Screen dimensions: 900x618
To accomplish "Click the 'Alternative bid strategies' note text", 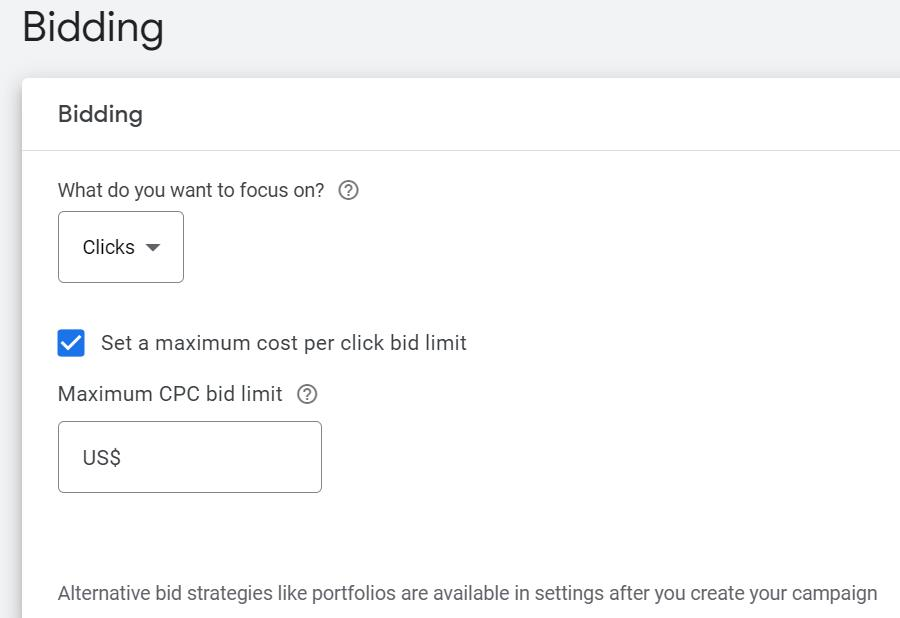I will (467, 593).
